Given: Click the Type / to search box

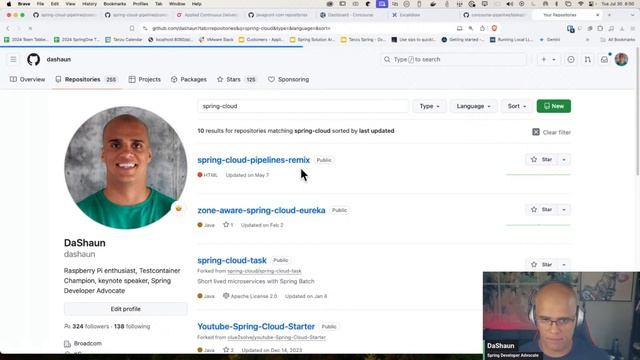Looking at the screenshot, I should coord(453,60).
